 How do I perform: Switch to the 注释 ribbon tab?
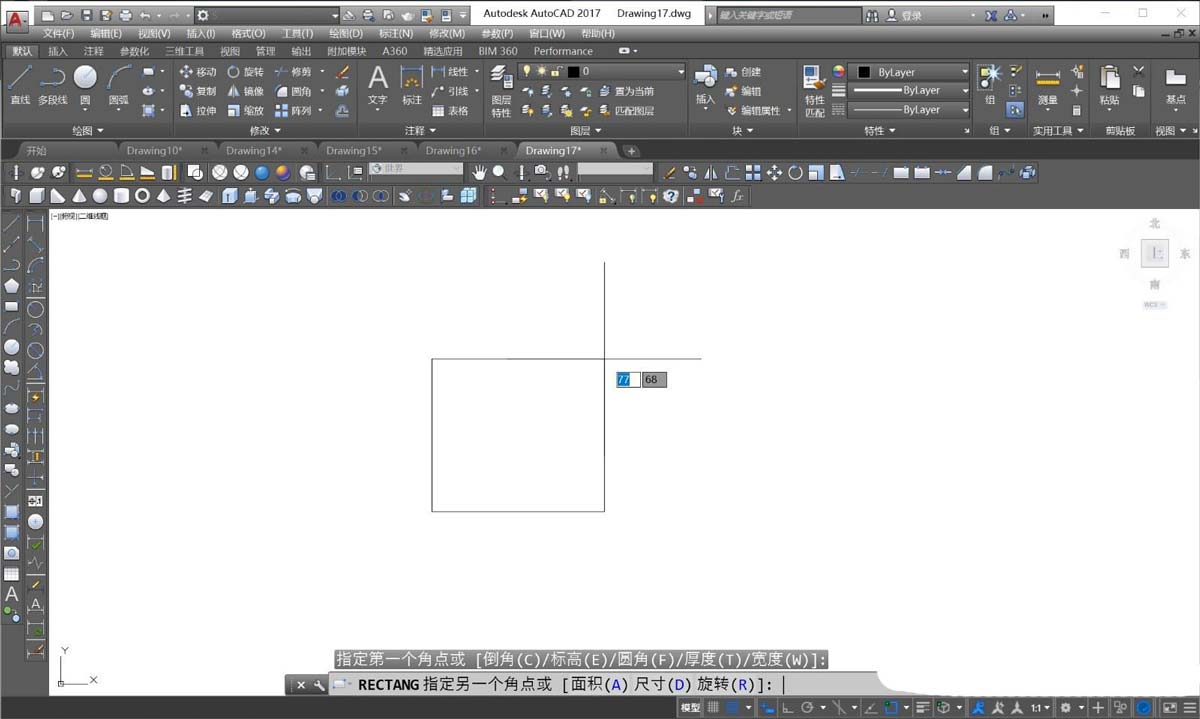[x=93, y=51]
